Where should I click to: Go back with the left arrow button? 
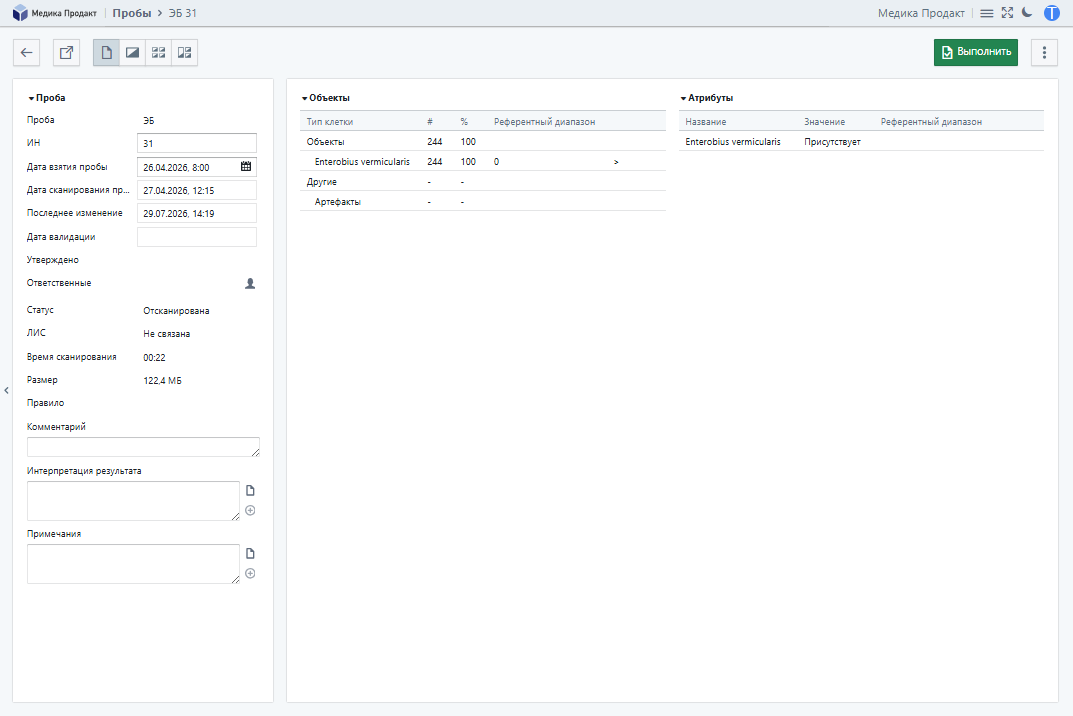(27, 53)
